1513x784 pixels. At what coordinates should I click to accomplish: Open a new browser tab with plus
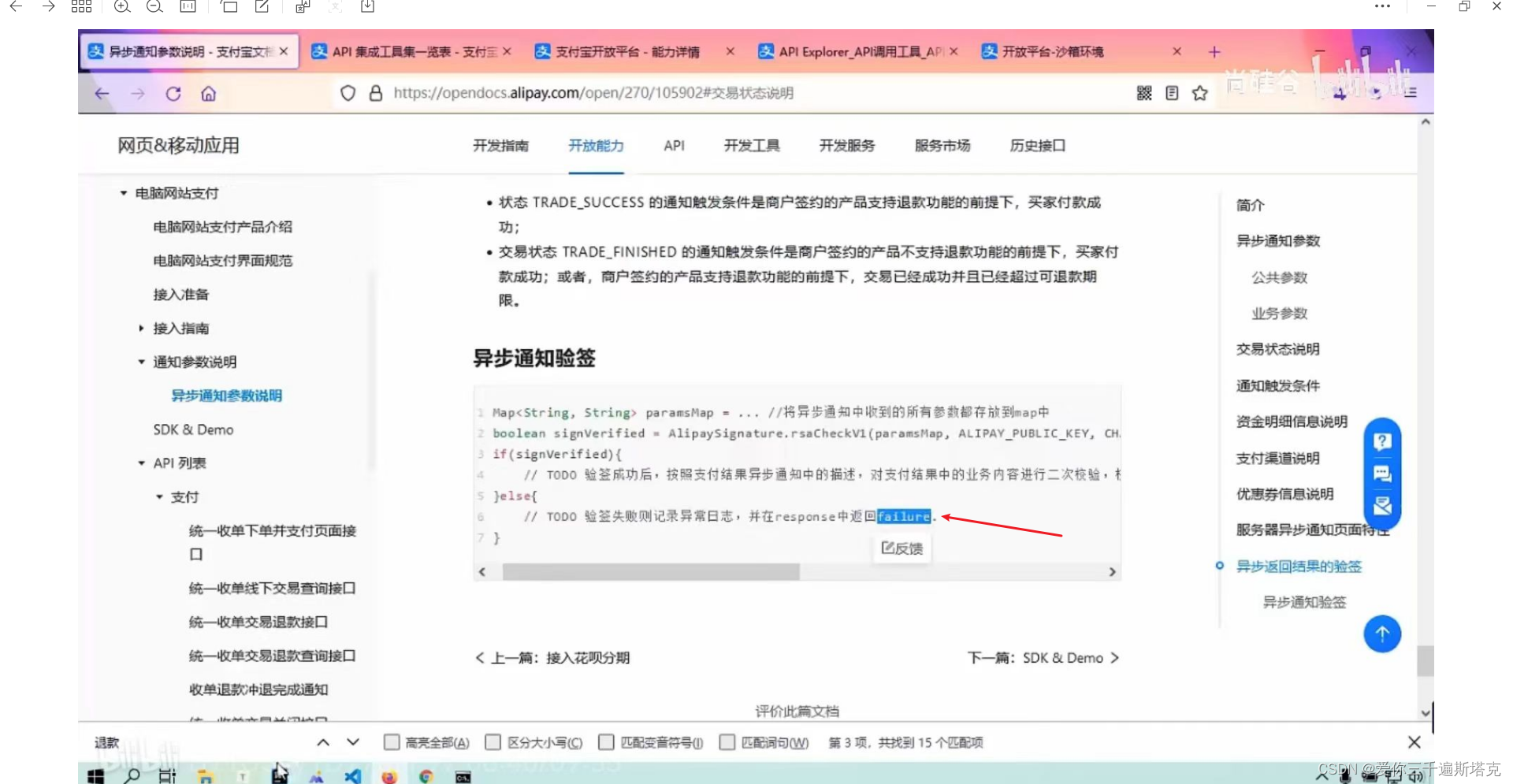pyautogui.click(x=1214, y=52)
